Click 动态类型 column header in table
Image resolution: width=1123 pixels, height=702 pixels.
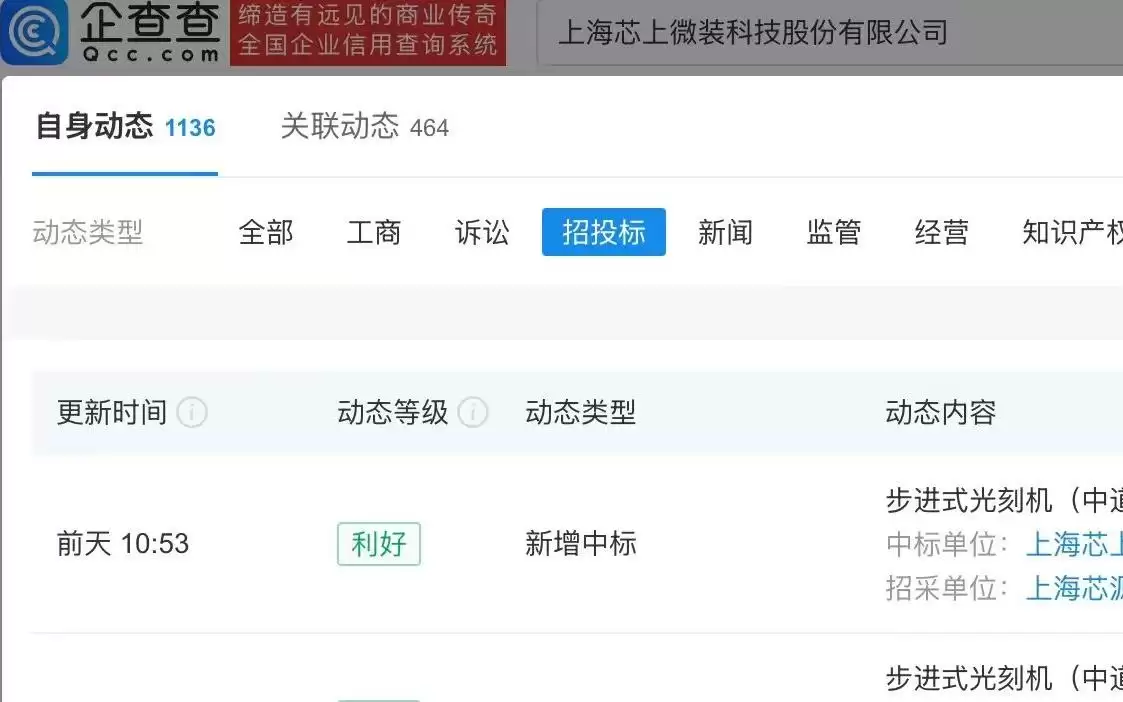click(581, 413)
